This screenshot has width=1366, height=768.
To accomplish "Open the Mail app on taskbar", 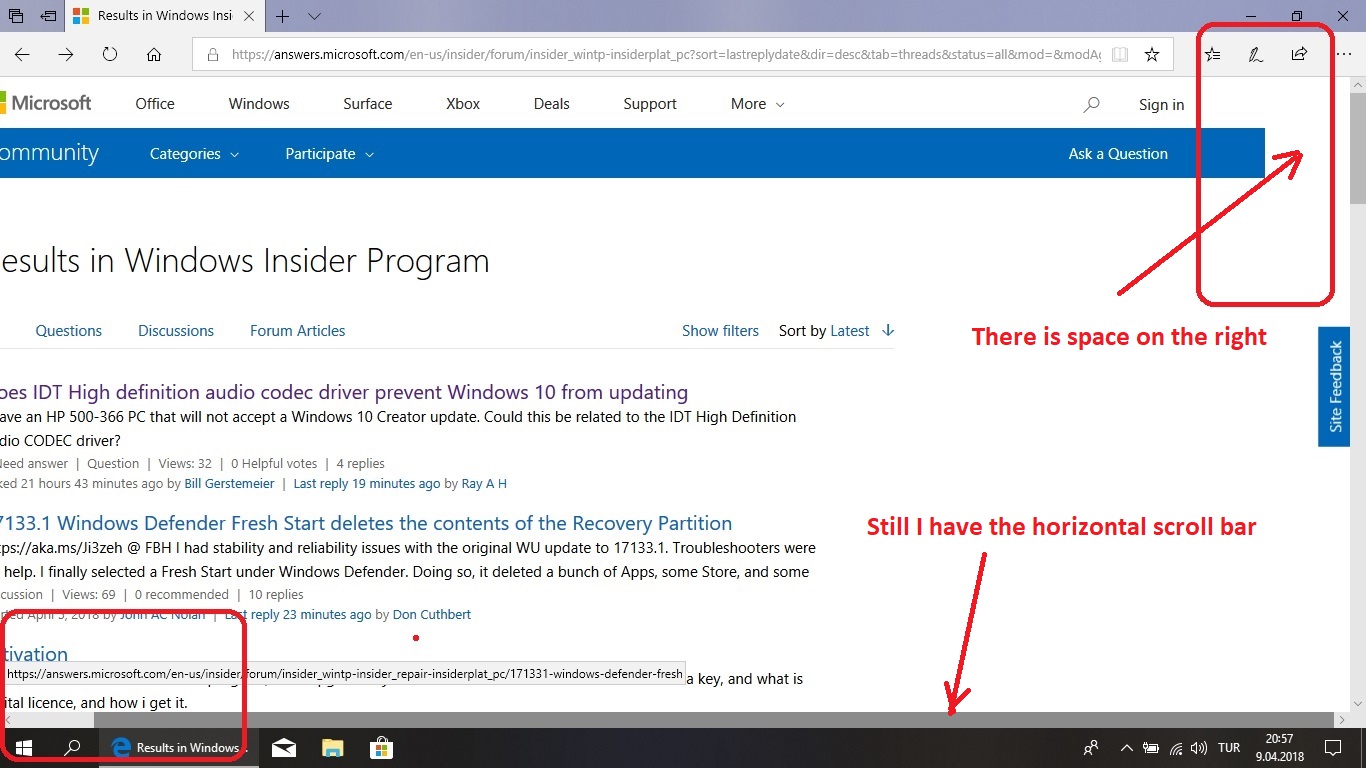I will 284,747.
